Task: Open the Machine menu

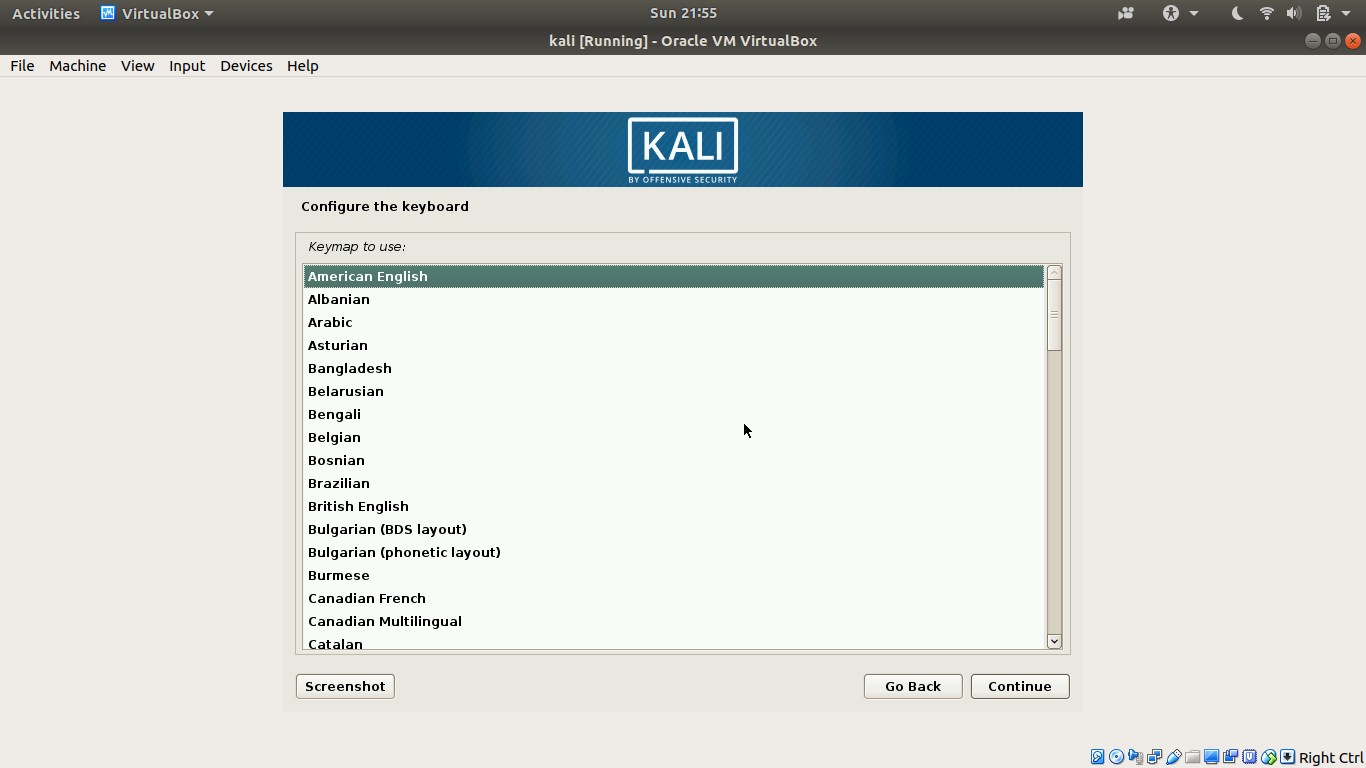Action: pos(77,66)
